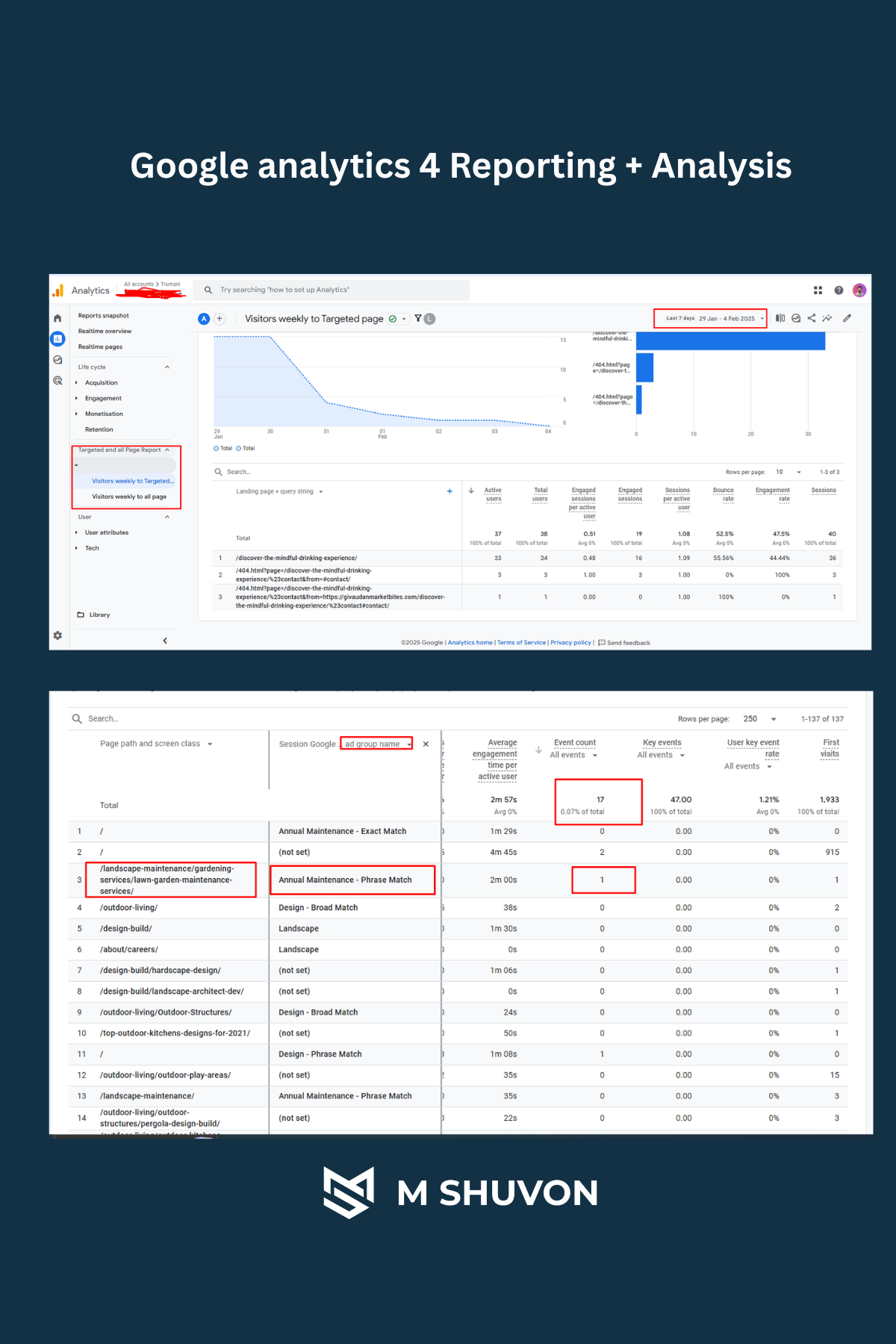
Task: Remove the Session Google ad group name dimension
Action: click(x=426, y=744)
